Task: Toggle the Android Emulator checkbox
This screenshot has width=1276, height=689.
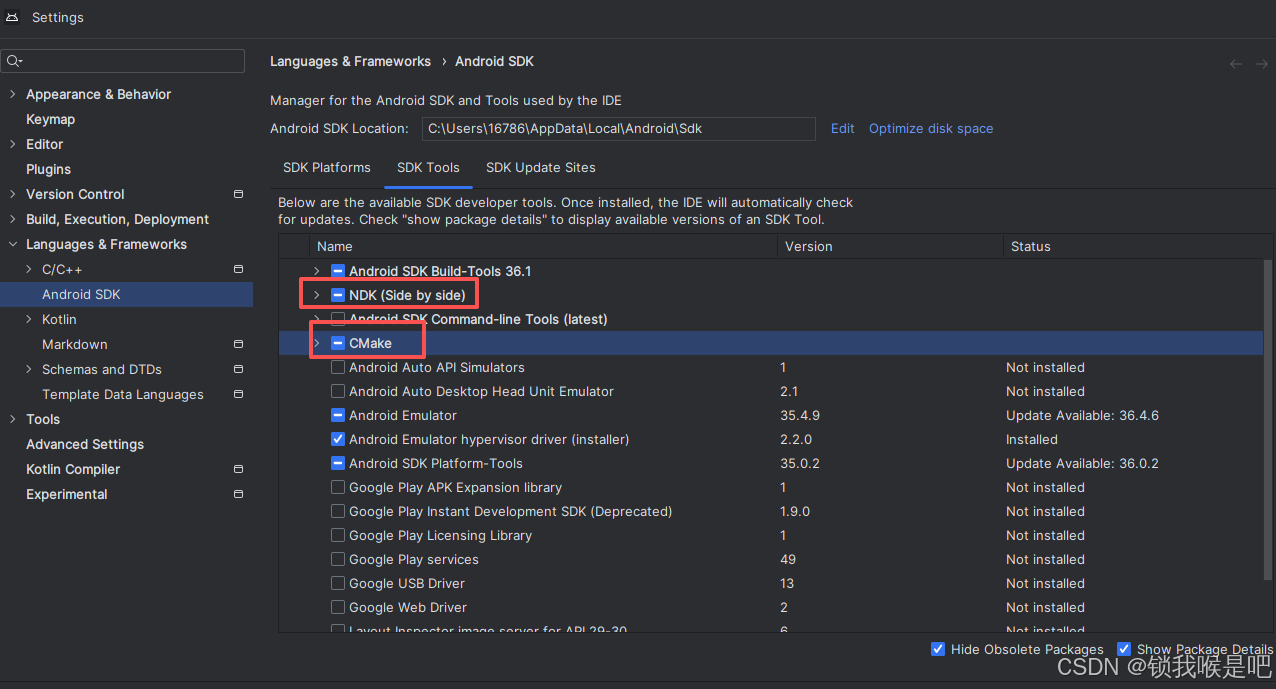Action: (338, 415)
